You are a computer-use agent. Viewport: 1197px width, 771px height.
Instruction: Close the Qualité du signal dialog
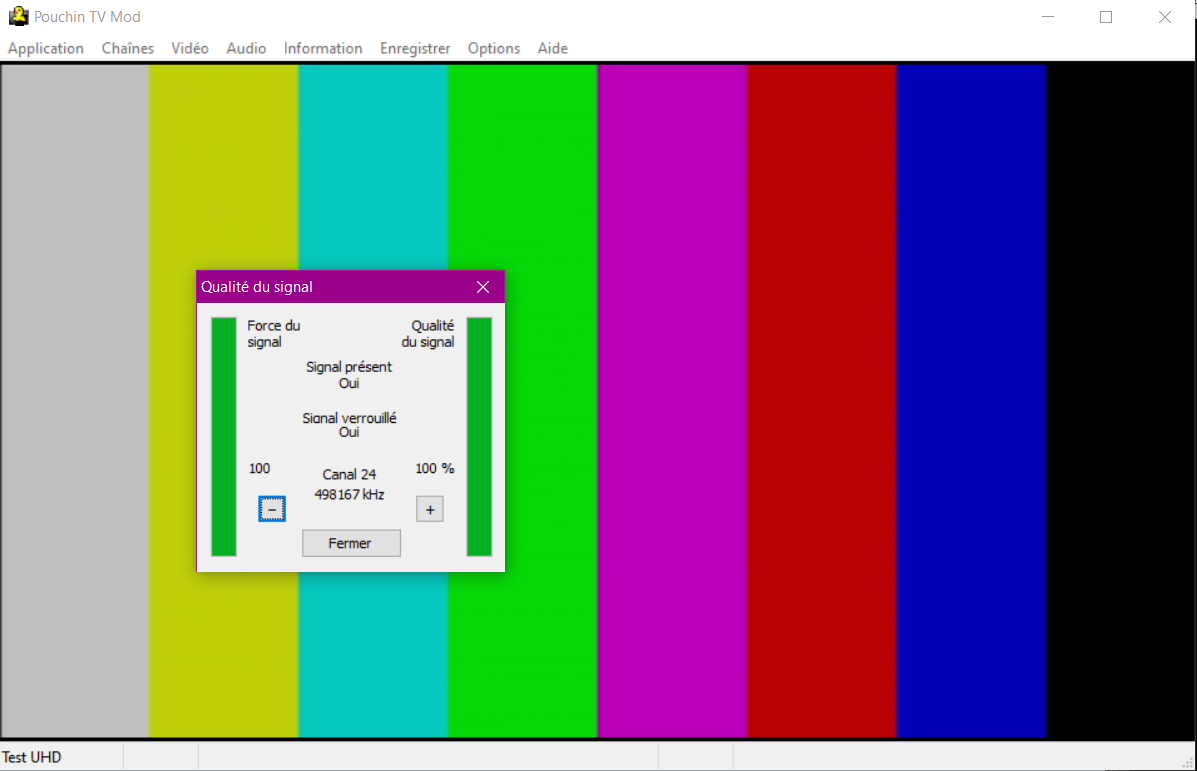pos(482,287)
